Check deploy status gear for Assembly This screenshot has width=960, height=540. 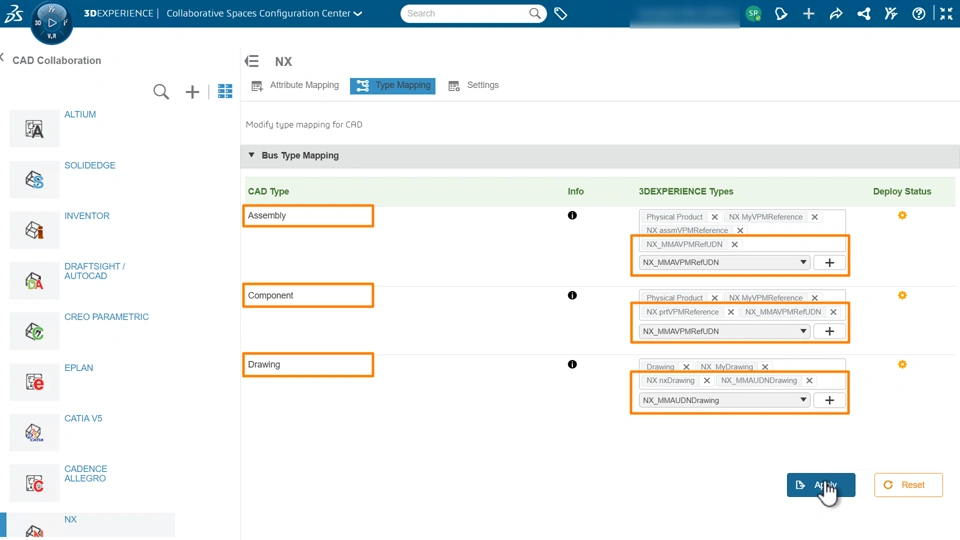902,216
